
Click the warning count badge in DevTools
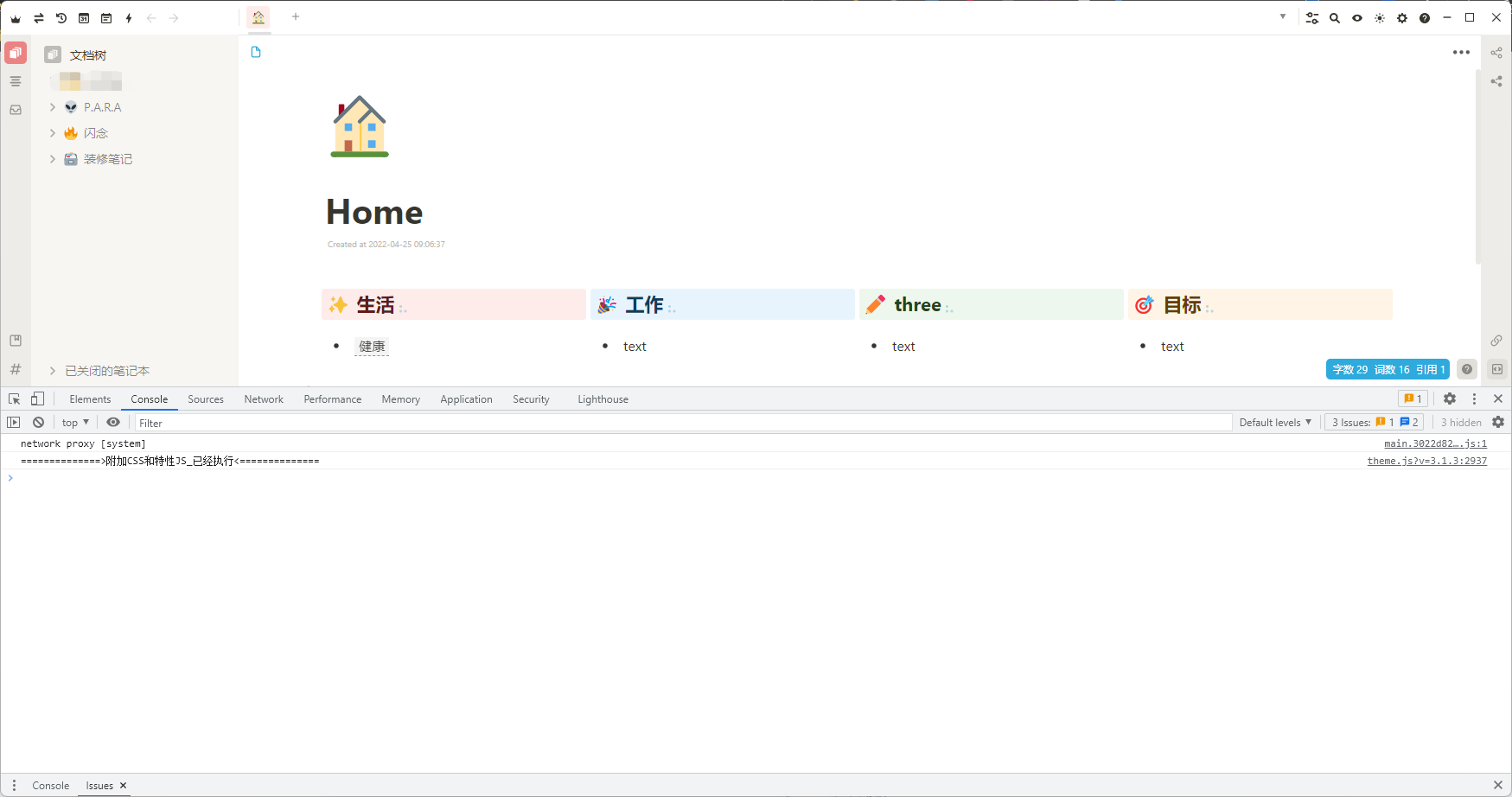click(x=1413, y=398)
